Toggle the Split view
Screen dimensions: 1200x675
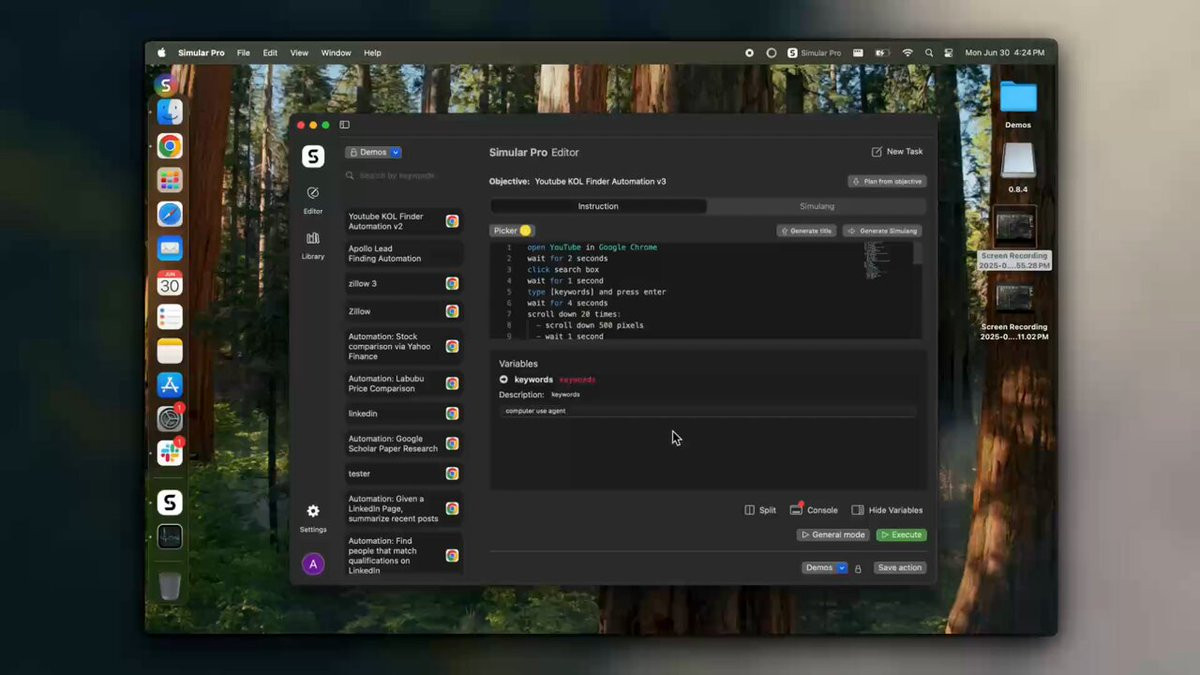(760, 510)
